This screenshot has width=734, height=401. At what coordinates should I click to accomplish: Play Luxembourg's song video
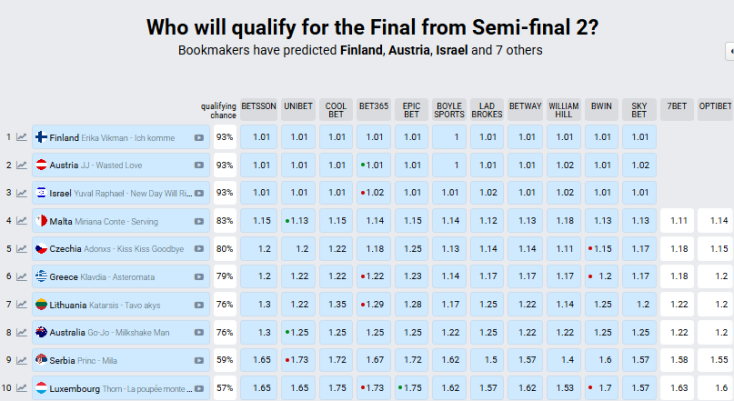[199, 386]
